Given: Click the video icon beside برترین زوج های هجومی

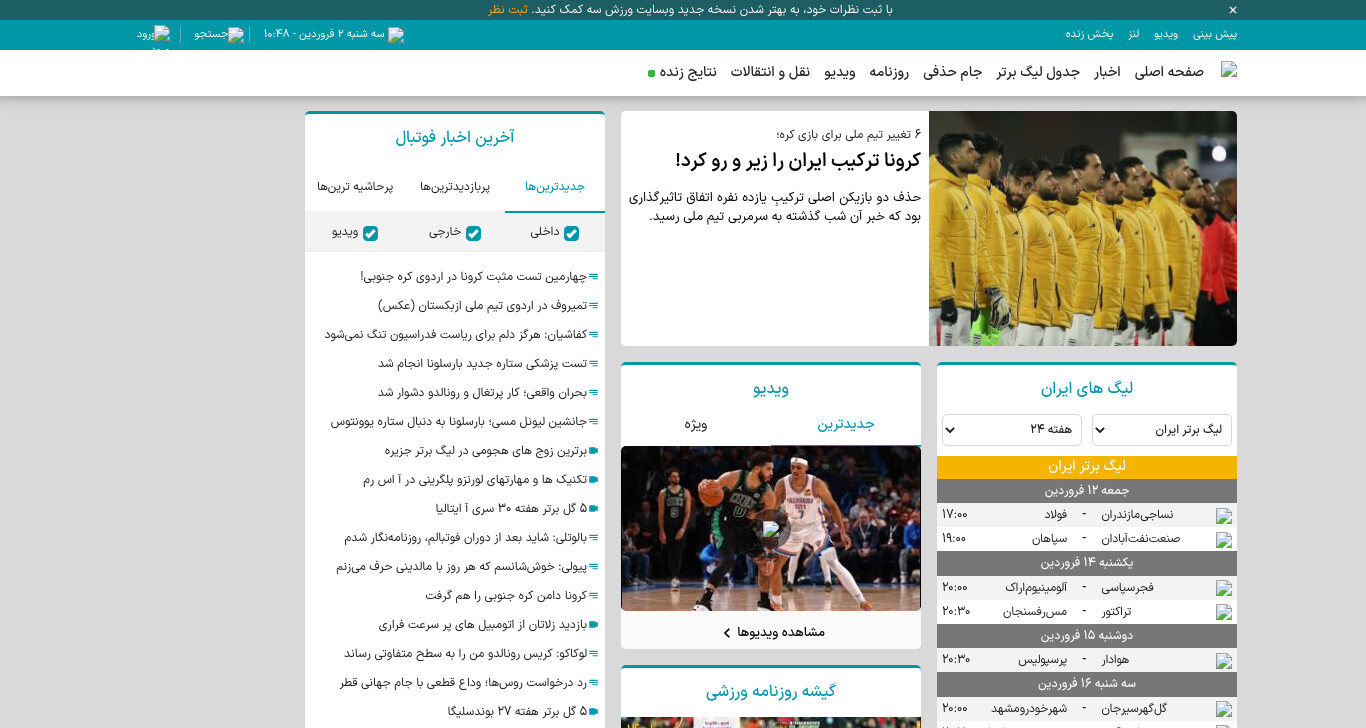Looking at the screenshot, I should (594, 451).
